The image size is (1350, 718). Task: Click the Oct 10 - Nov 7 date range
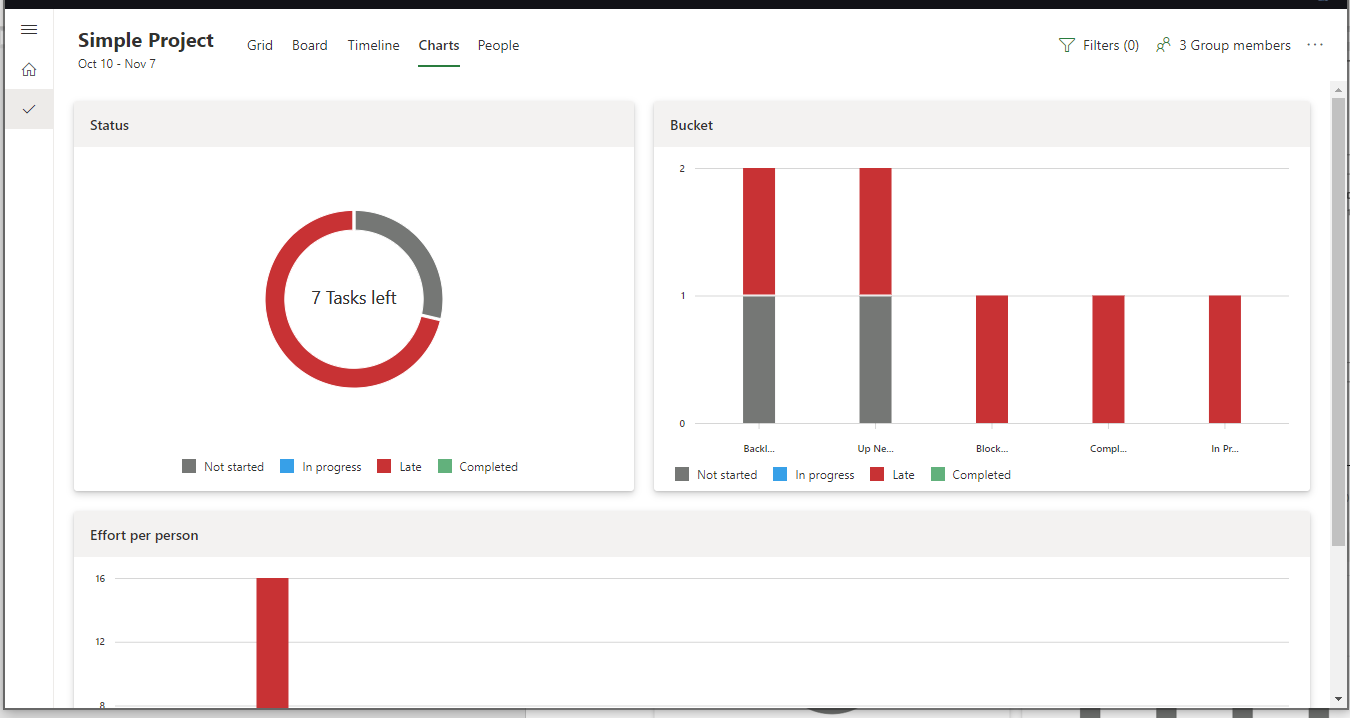pyautogui.click(x=117, y=64)
